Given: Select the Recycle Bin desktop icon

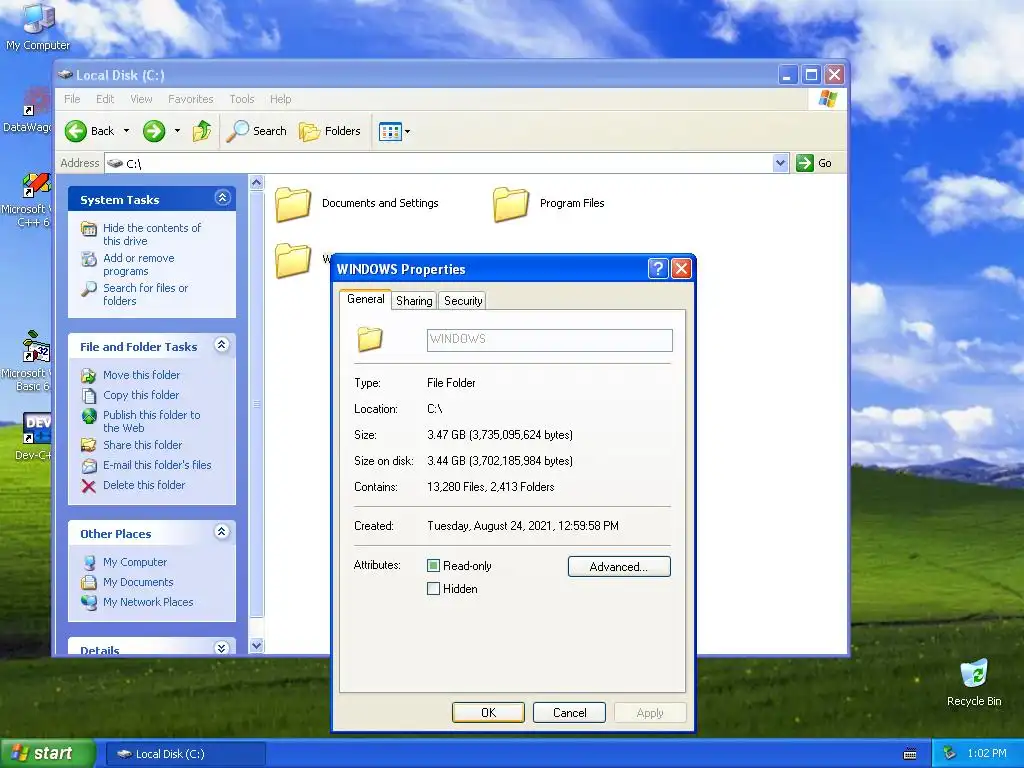Looking at the screenshot, I should tap(974, 682).
